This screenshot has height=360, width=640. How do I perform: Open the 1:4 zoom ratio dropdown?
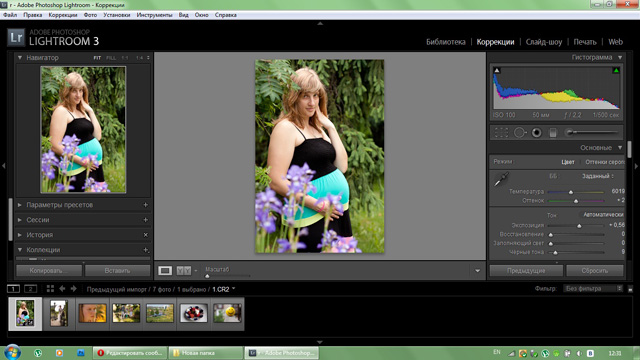tap(142, 58)
